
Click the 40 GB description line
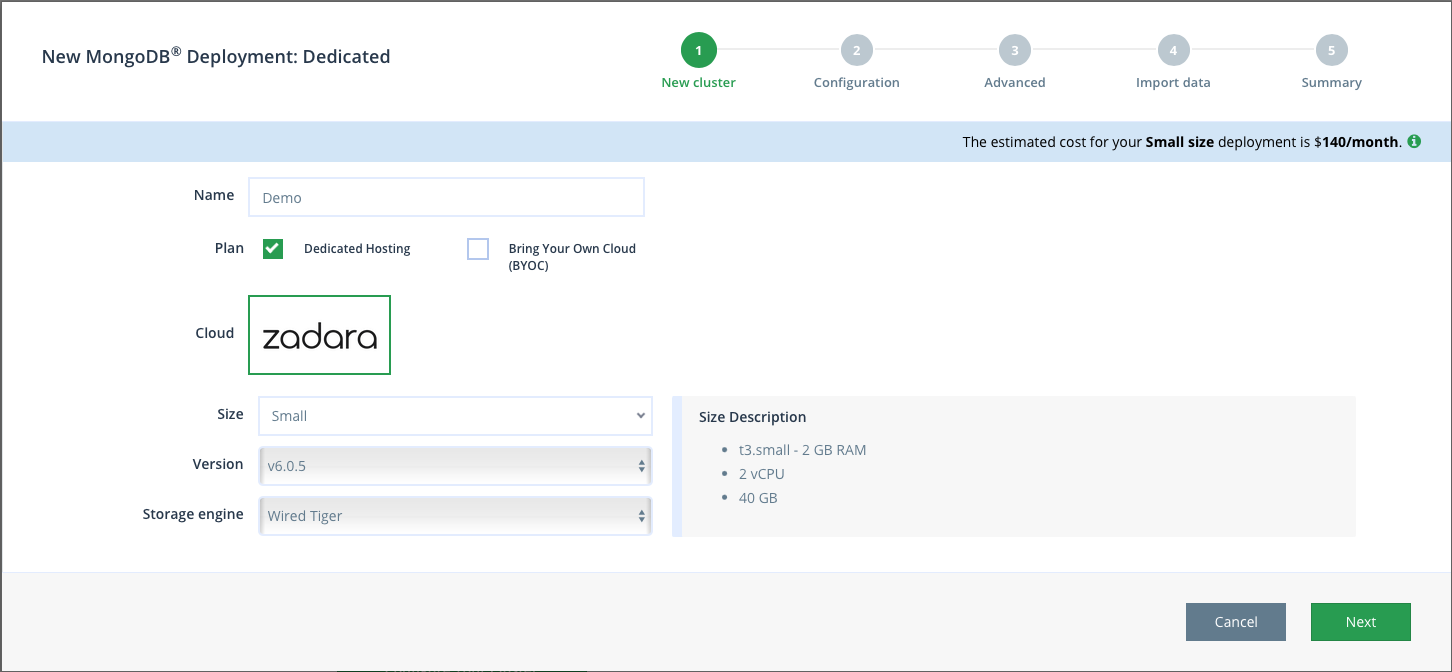[x=758, y=498]
